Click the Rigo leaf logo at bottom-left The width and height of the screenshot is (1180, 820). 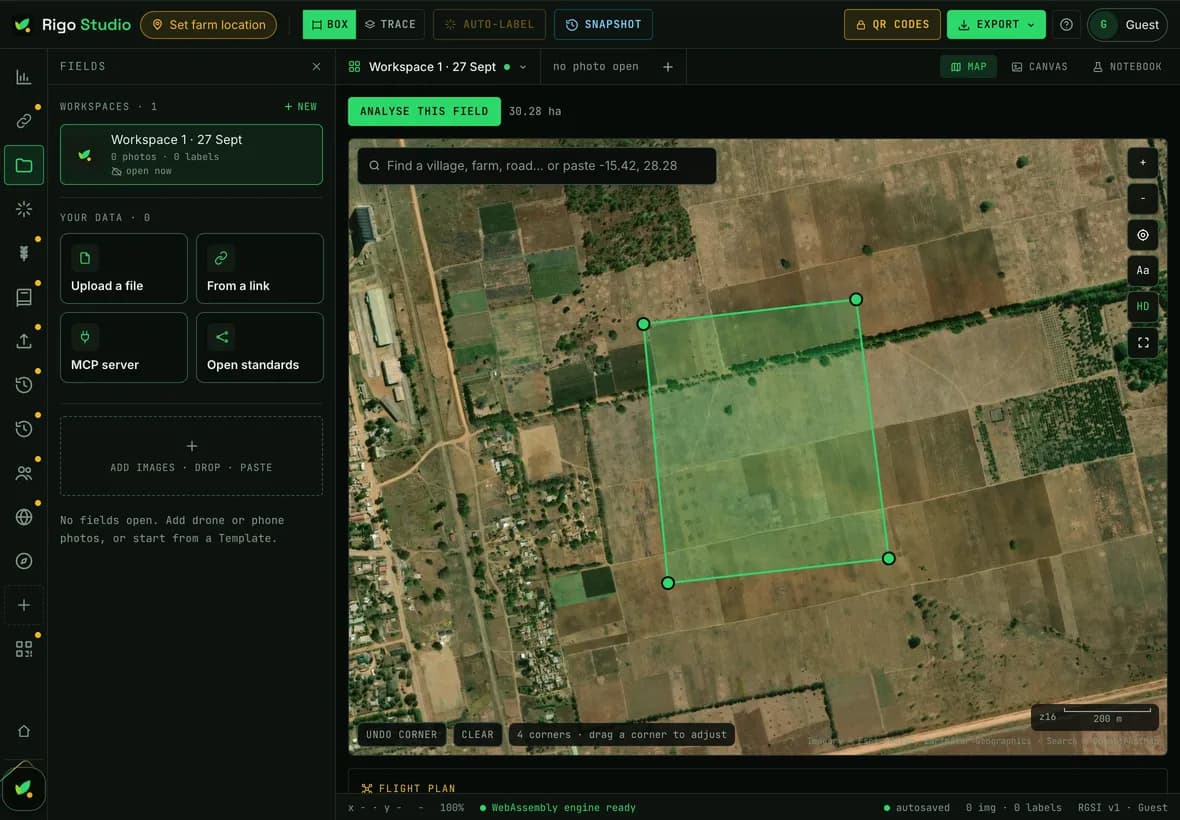(23, 788)
